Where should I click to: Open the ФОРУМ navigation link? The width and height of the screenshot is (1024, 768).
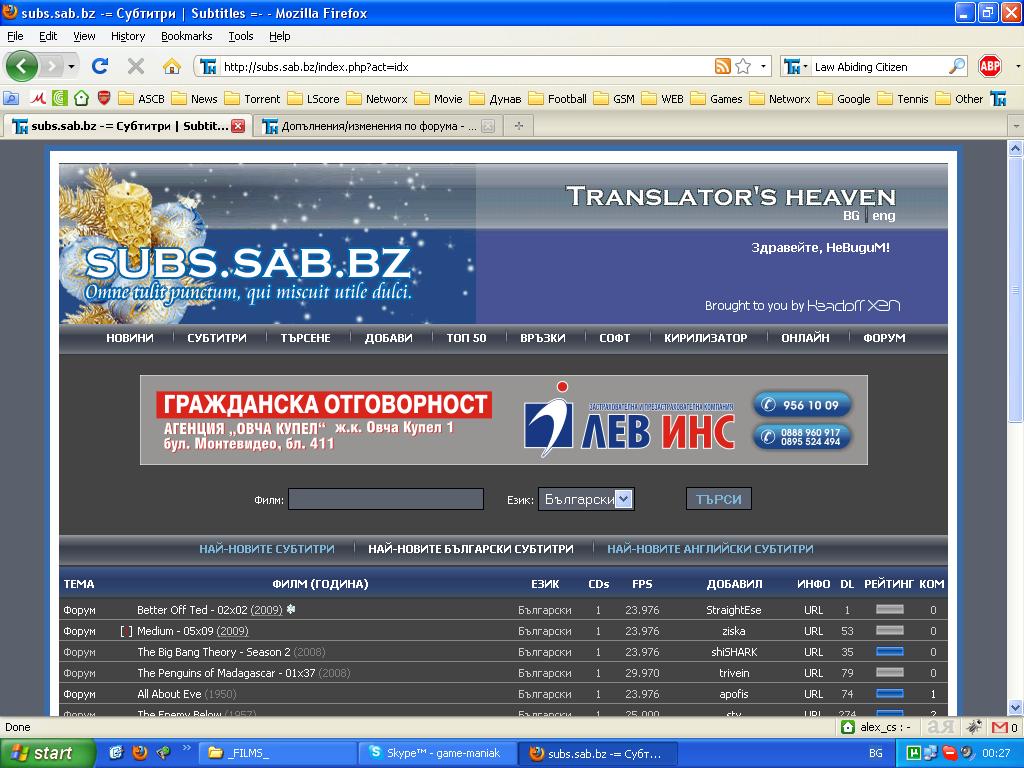pos(884,338)
